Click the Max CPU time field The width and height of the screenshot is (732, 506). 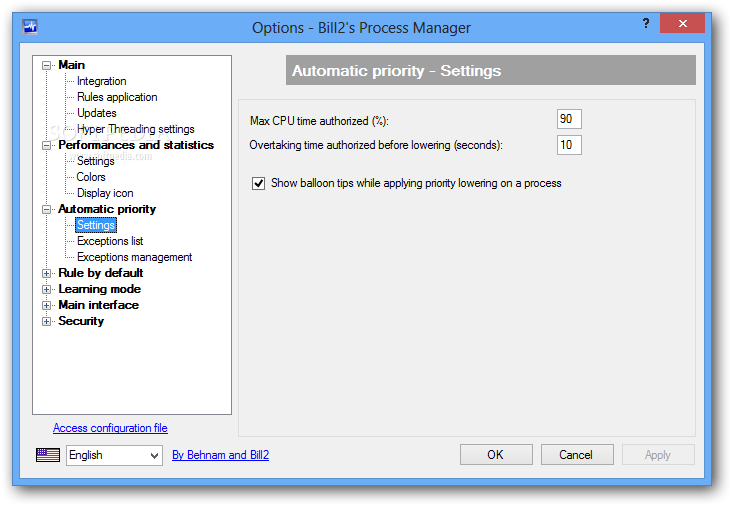coord(569,119)
